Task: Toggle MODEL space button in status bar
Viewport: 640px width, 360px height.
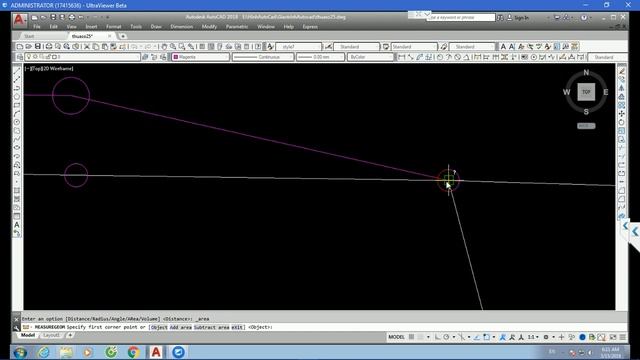Action: 396,337
